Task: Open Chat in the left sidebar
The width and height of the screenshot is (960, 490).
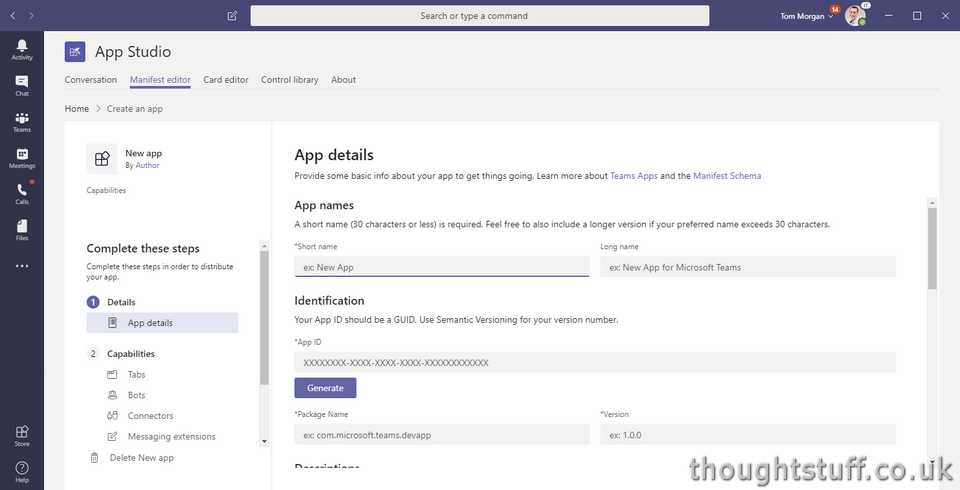Action: coord(22,85)
